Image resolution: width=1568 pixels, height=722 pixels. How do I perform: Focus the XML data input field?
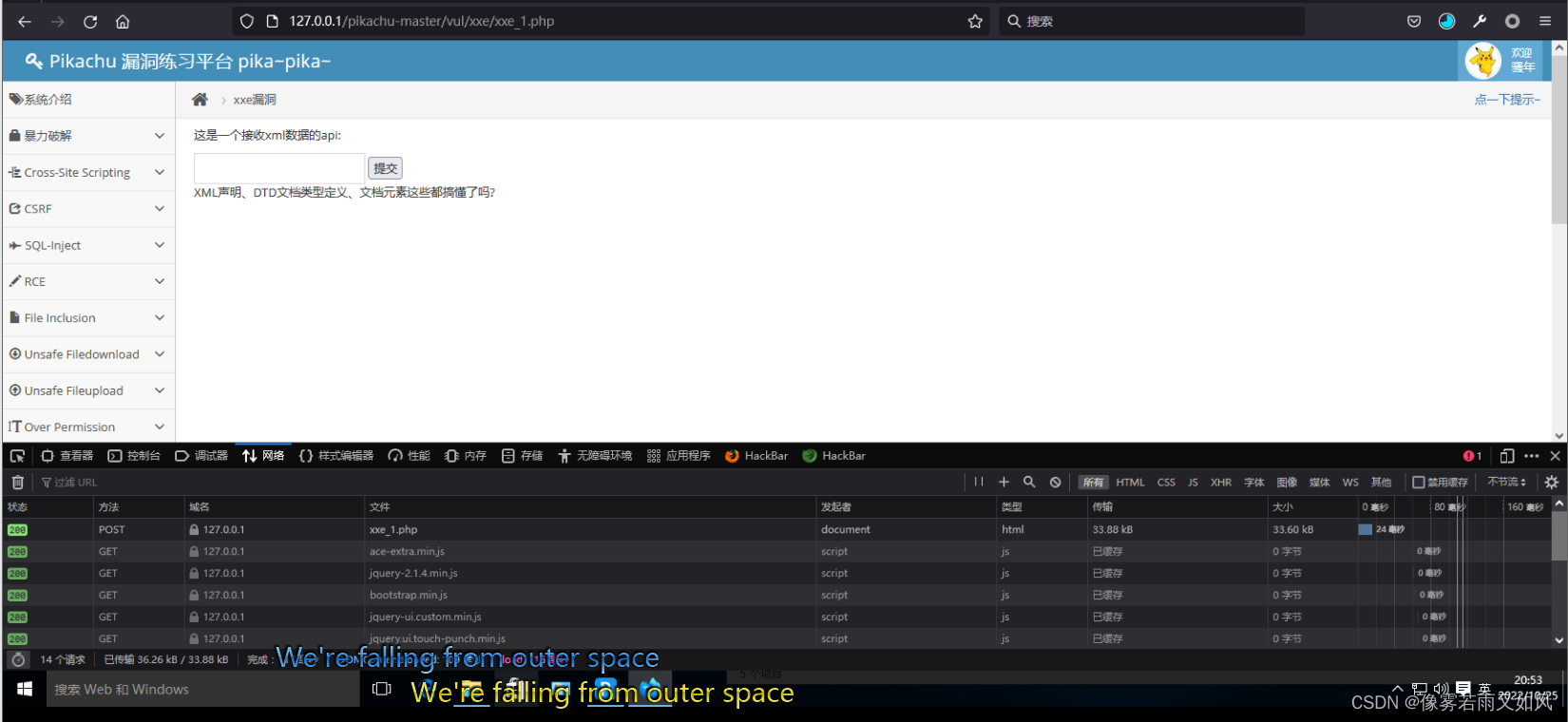pos(279,168)
